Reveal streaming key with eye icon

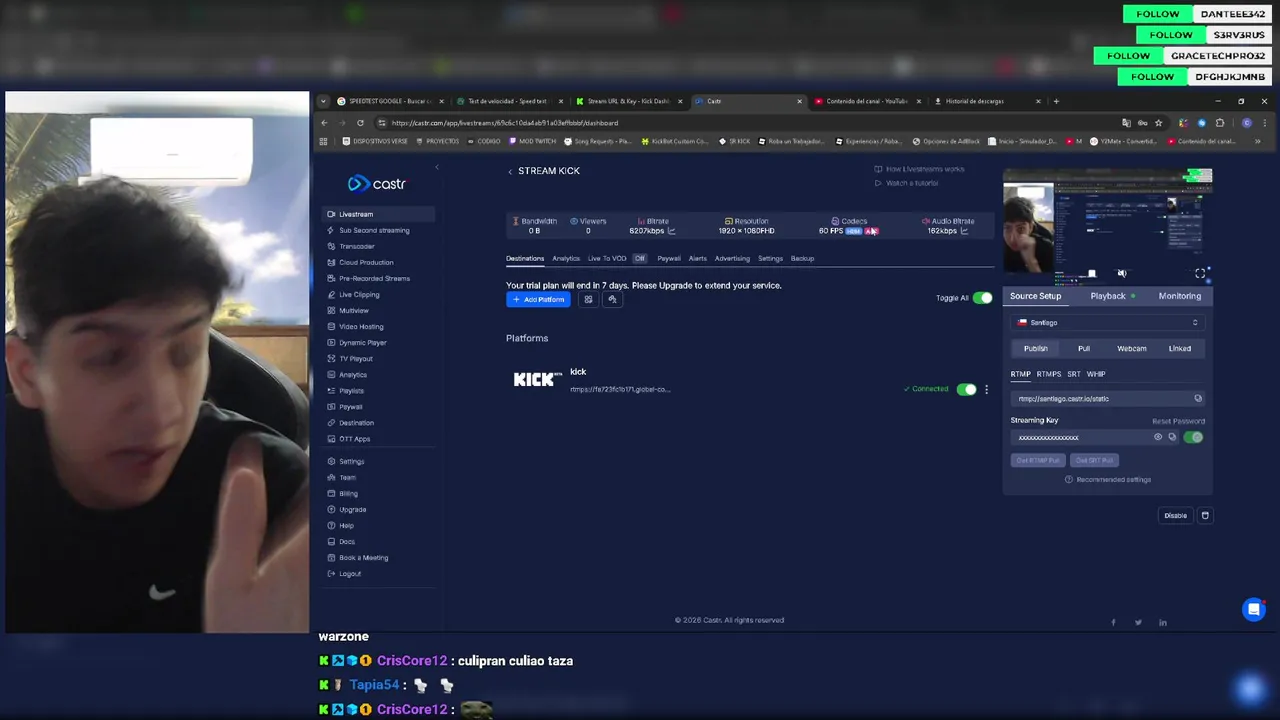(1158, 437)
